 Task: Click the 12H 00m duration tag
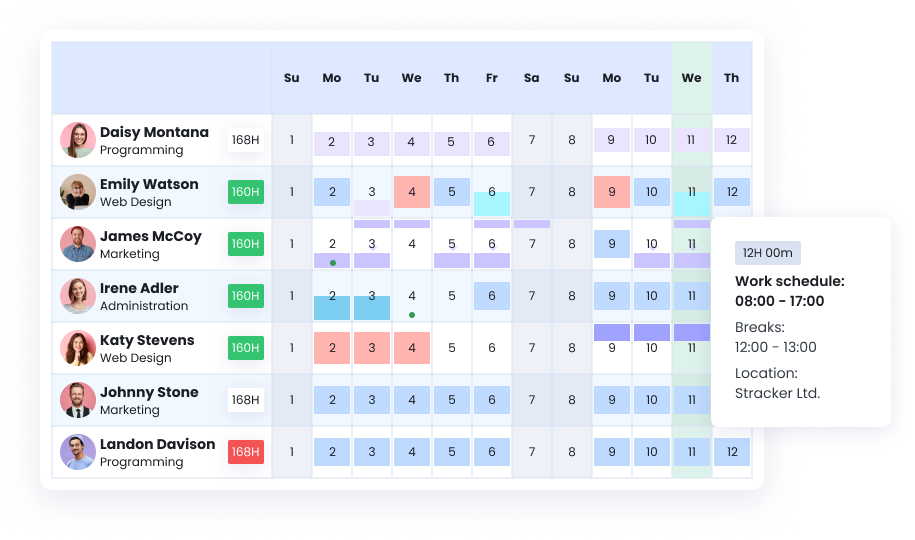pyautogui.click(x=767, y=253)
